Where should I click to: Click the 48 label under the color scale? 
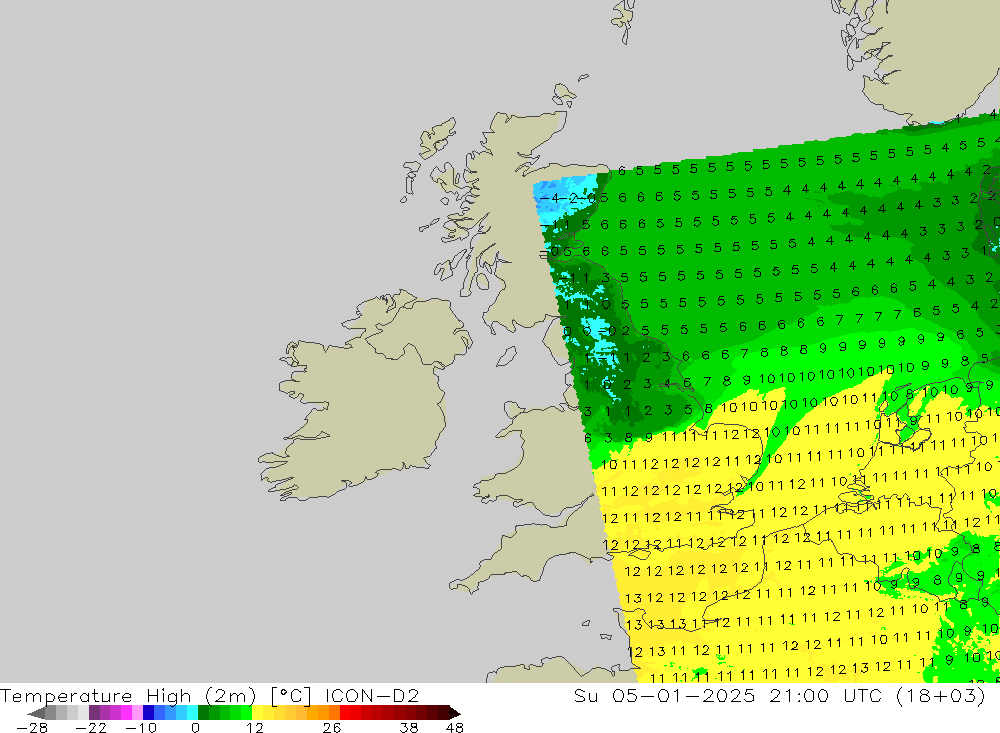[455, 728]
